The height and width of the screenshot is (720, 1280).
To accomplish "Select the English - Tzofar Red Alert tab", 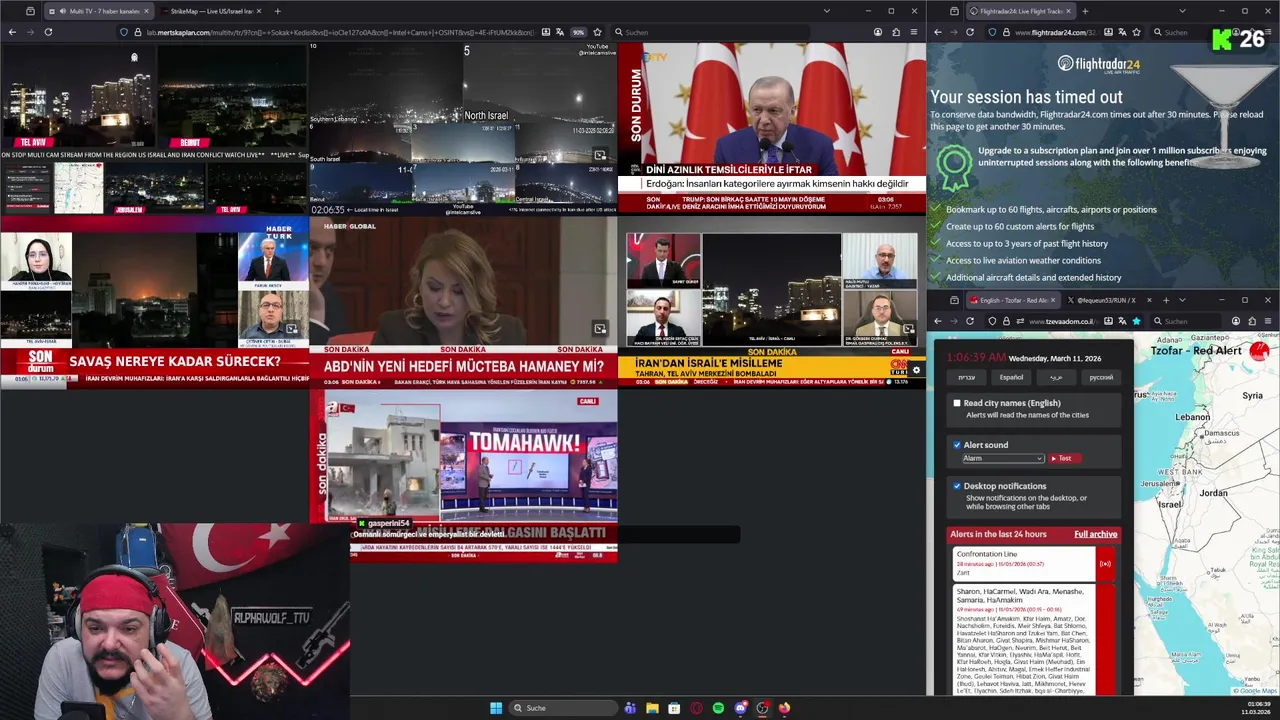I will click(x=1012, y=300).
